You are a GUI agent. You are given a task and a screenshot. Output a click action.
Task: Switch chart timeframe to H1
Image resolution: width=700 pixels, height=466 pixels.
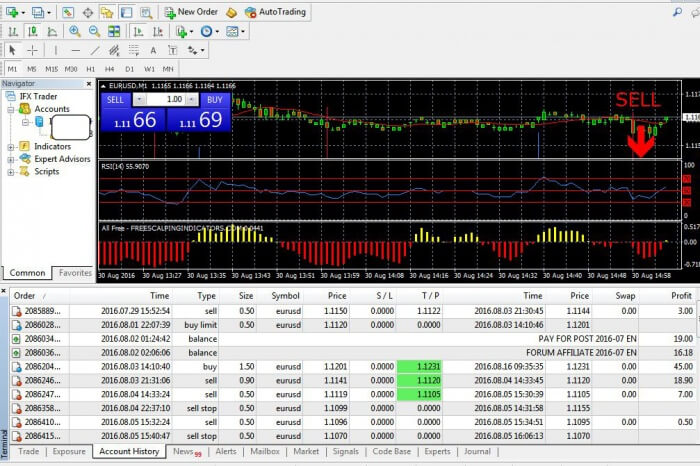coord(89,68)
